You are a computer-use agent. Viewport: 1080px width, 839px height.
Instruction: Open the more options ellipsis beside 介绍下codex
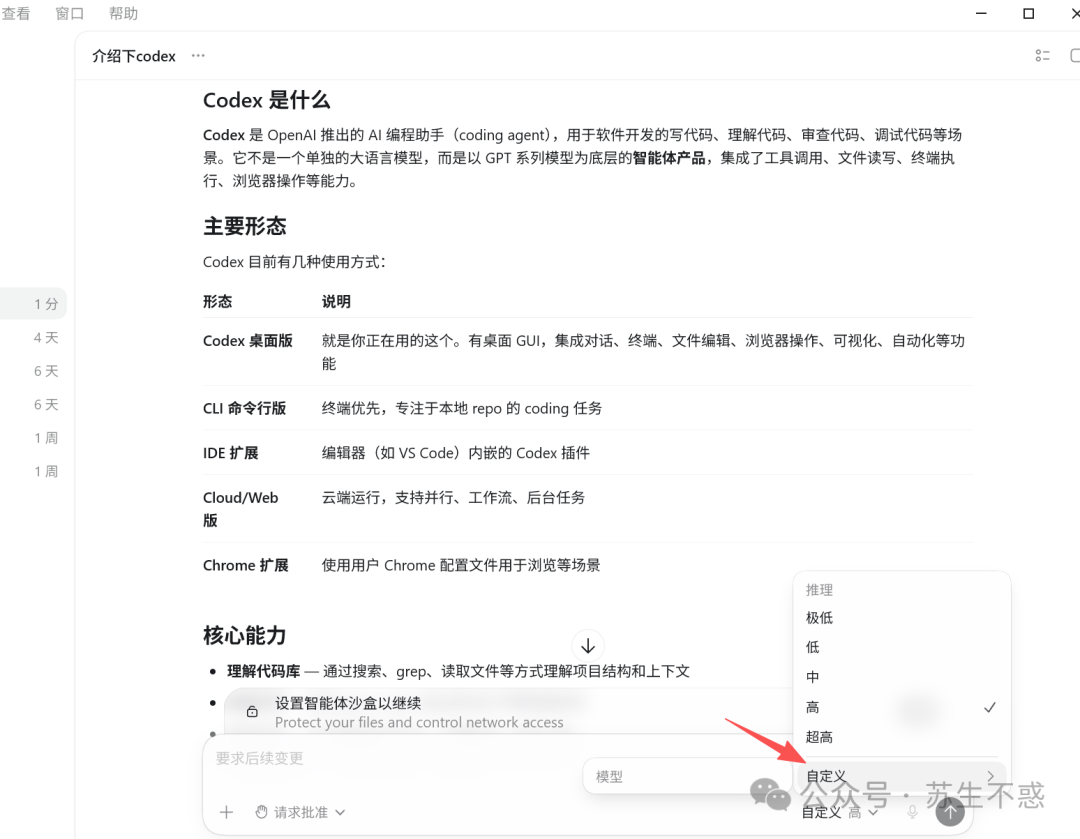pyautogui.click(x=198, y=56)
